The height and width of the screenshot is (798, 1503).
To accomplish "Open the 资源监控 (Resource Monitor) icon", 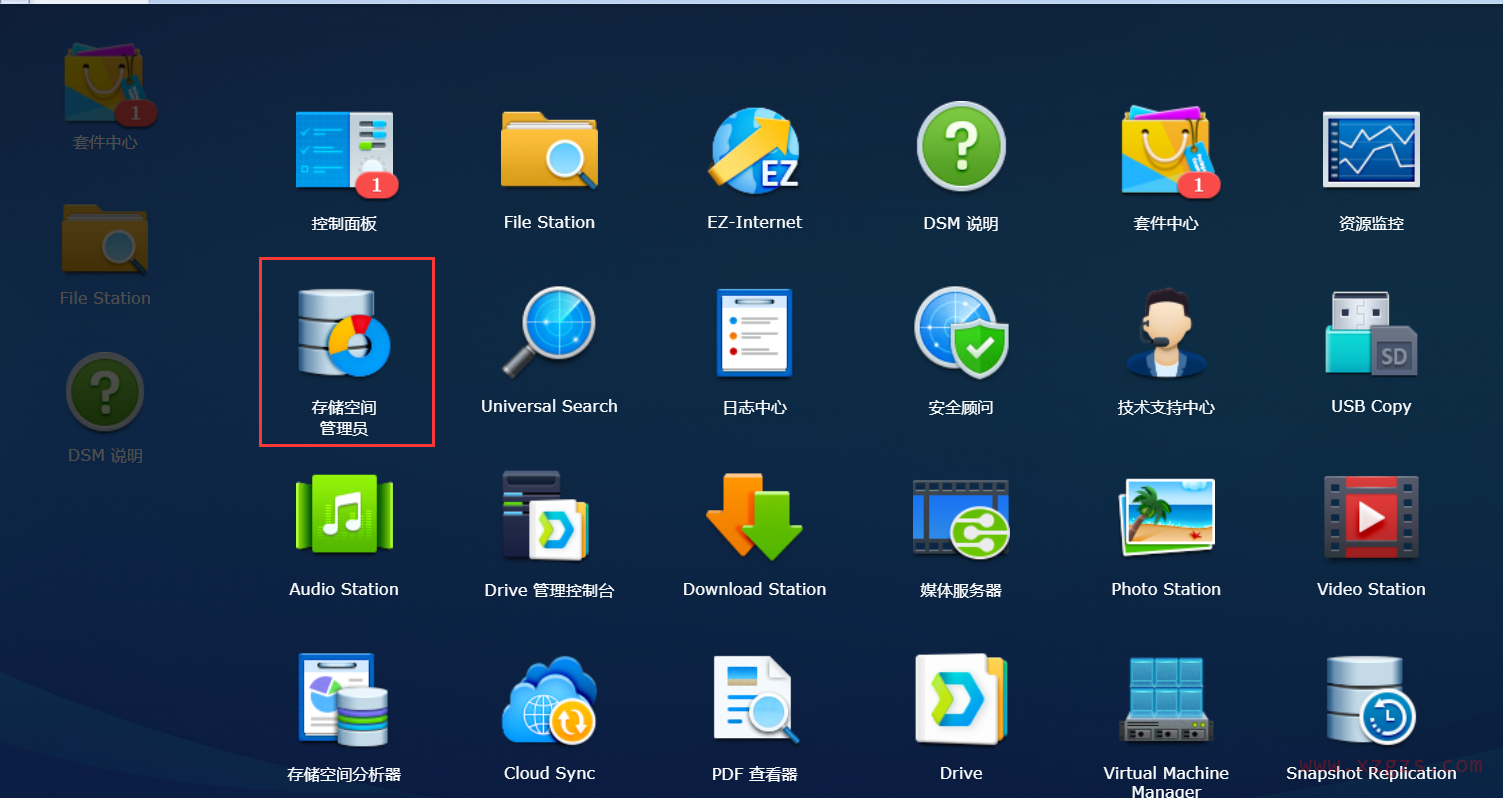I will [1371, 150].
